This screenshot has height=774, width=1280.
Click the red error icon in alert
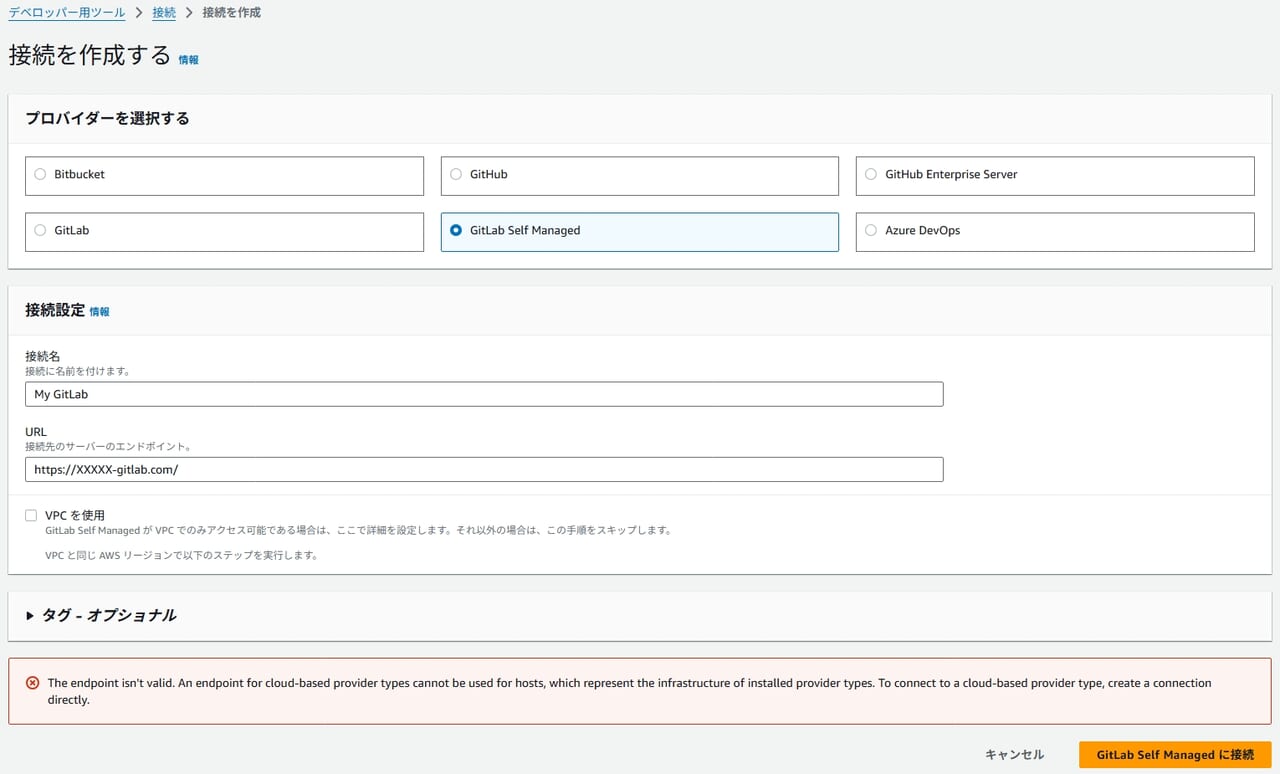[x=32, y=683]
